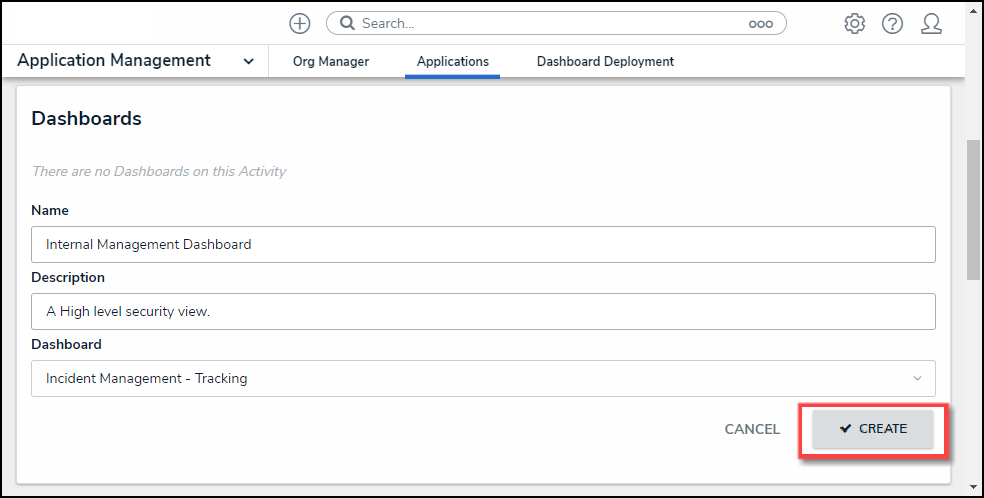The width and height of the screenshot is (984, 498).
Task: Click the magnifying glass search icon
Action: 347,23
